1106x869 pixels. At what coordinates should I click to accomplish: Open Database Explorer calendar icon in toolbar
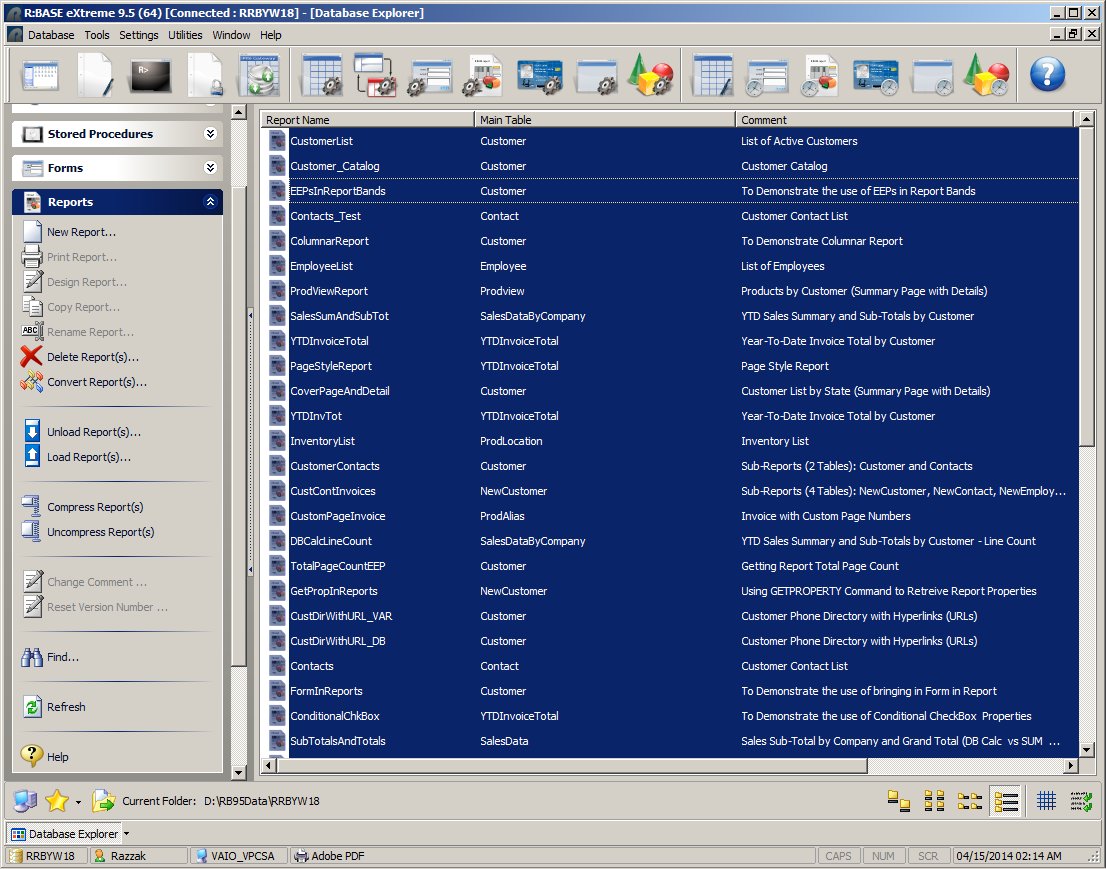point(41,75)
